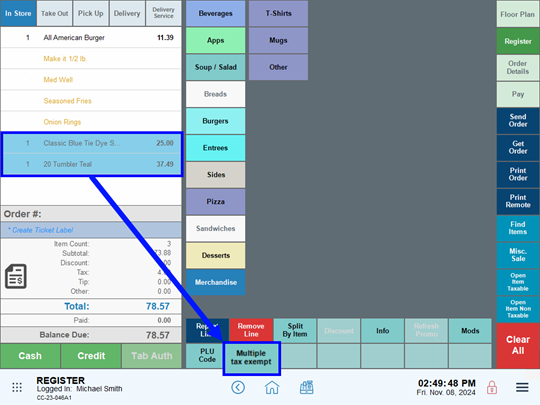Click Open Item Taxable

pyautogui.click(x=518, y=282)
